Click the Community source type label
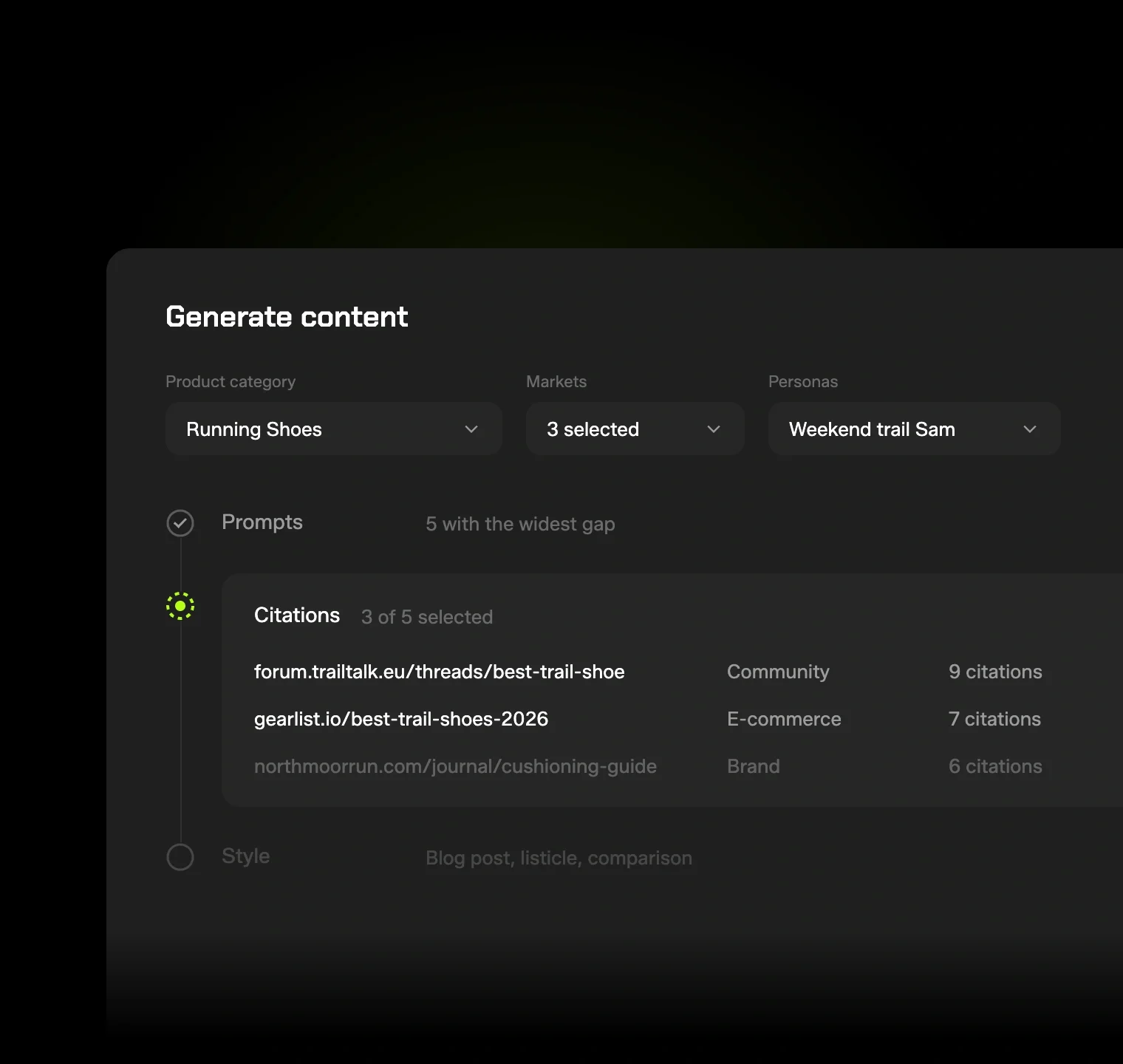The height and width of the screenshot is (1064, 1123). click(x=778, y=672)
